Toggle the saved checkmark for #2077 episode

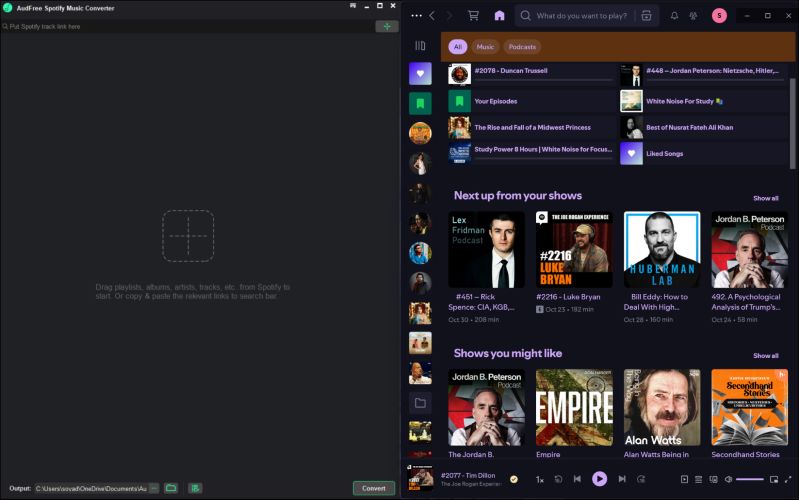click(x=514, y=479)
